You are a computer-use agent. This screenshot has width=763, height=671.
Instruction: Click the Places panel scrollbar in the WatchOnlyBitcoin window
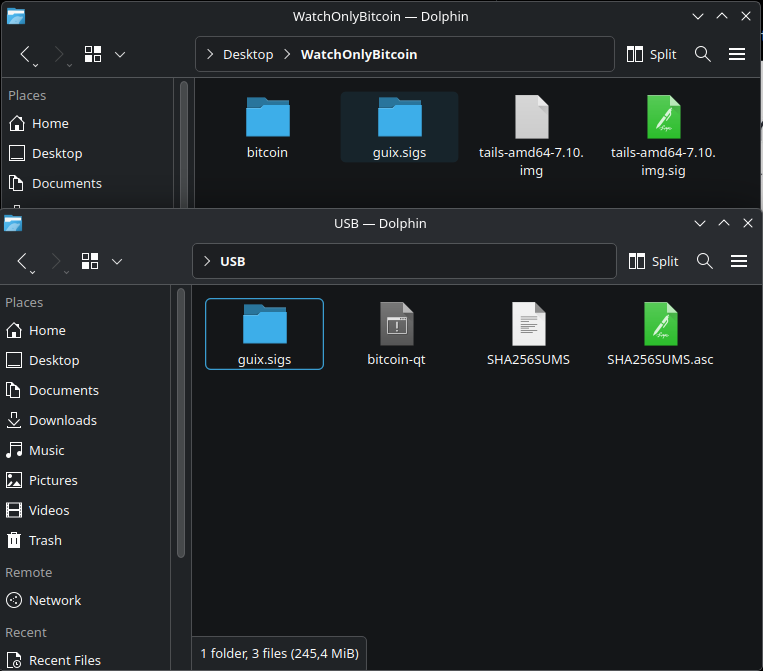[x=184, y=145]
